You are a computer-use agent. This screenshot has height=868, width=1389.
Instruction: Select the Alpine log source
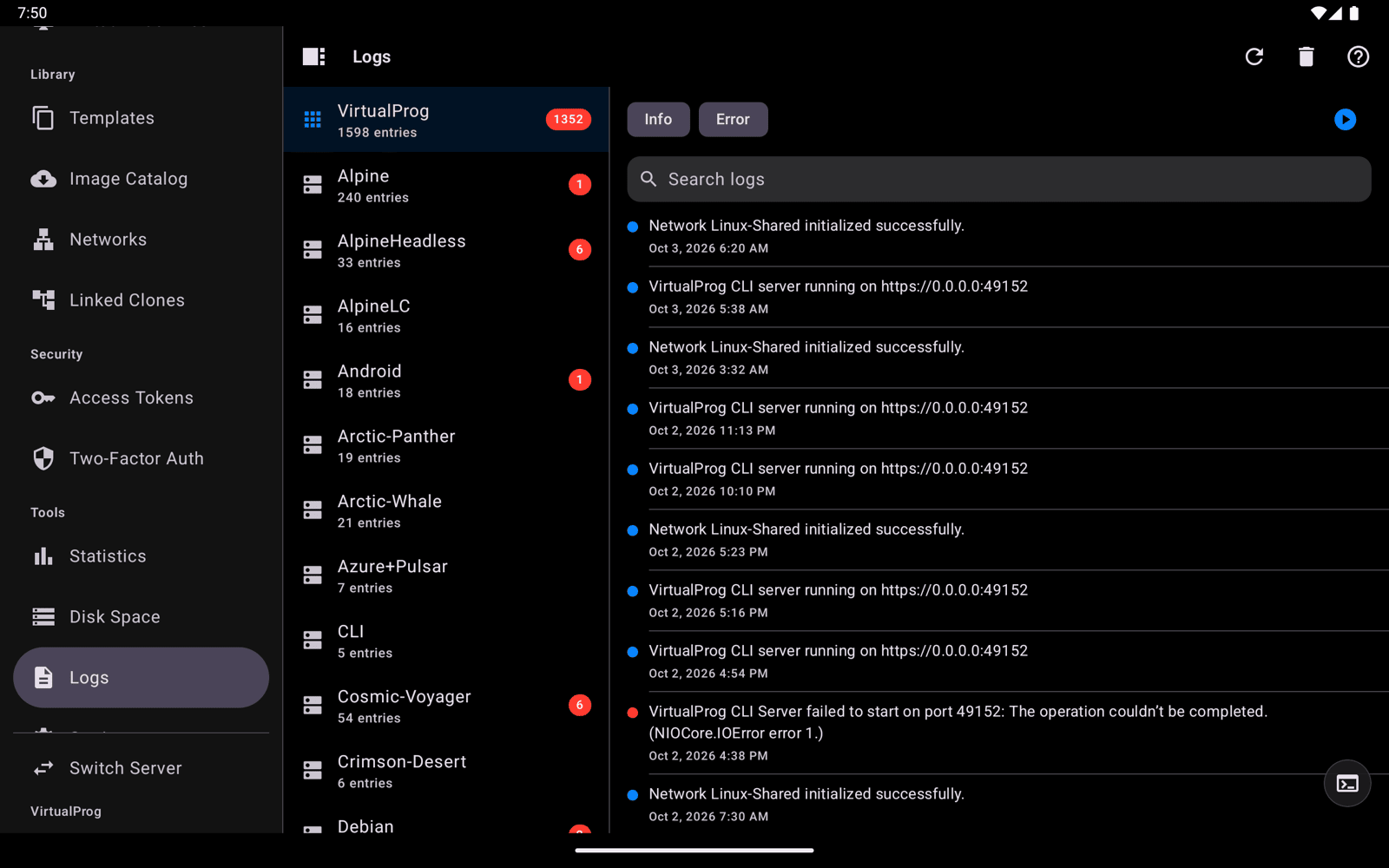point(446,185)
